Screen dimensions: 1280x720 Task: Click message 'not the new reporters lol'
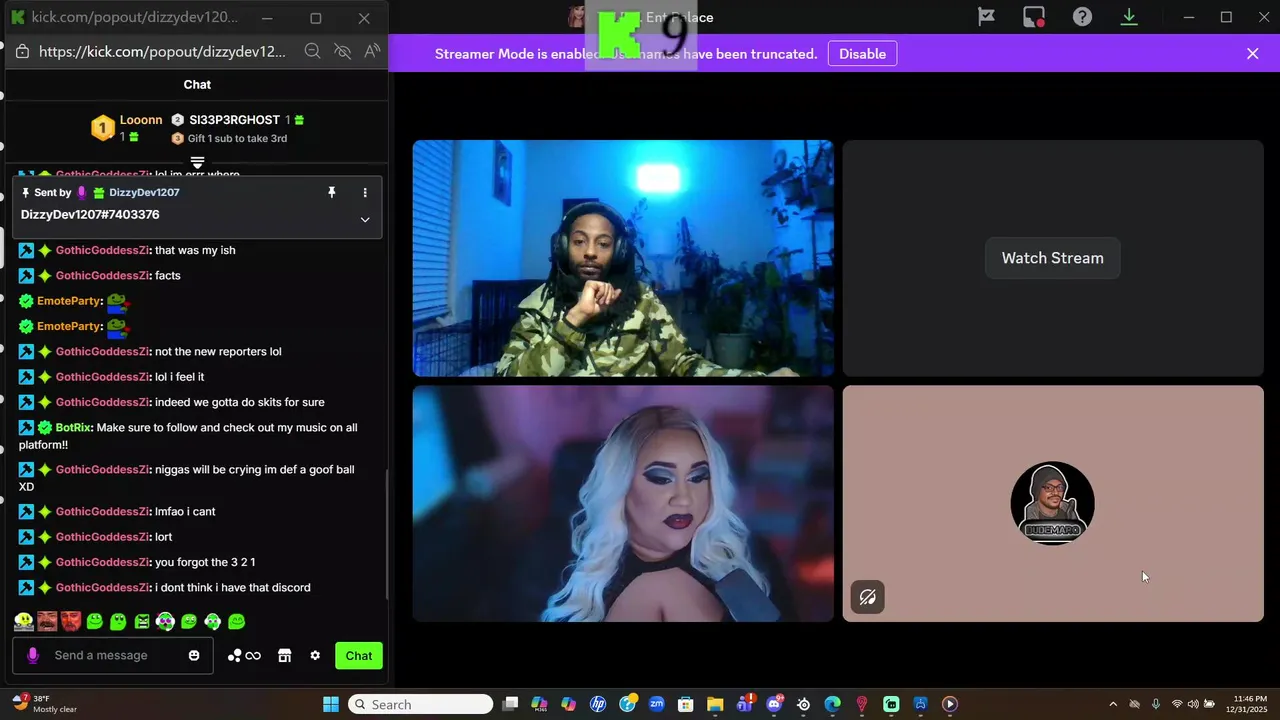click(x=218, y=352)
